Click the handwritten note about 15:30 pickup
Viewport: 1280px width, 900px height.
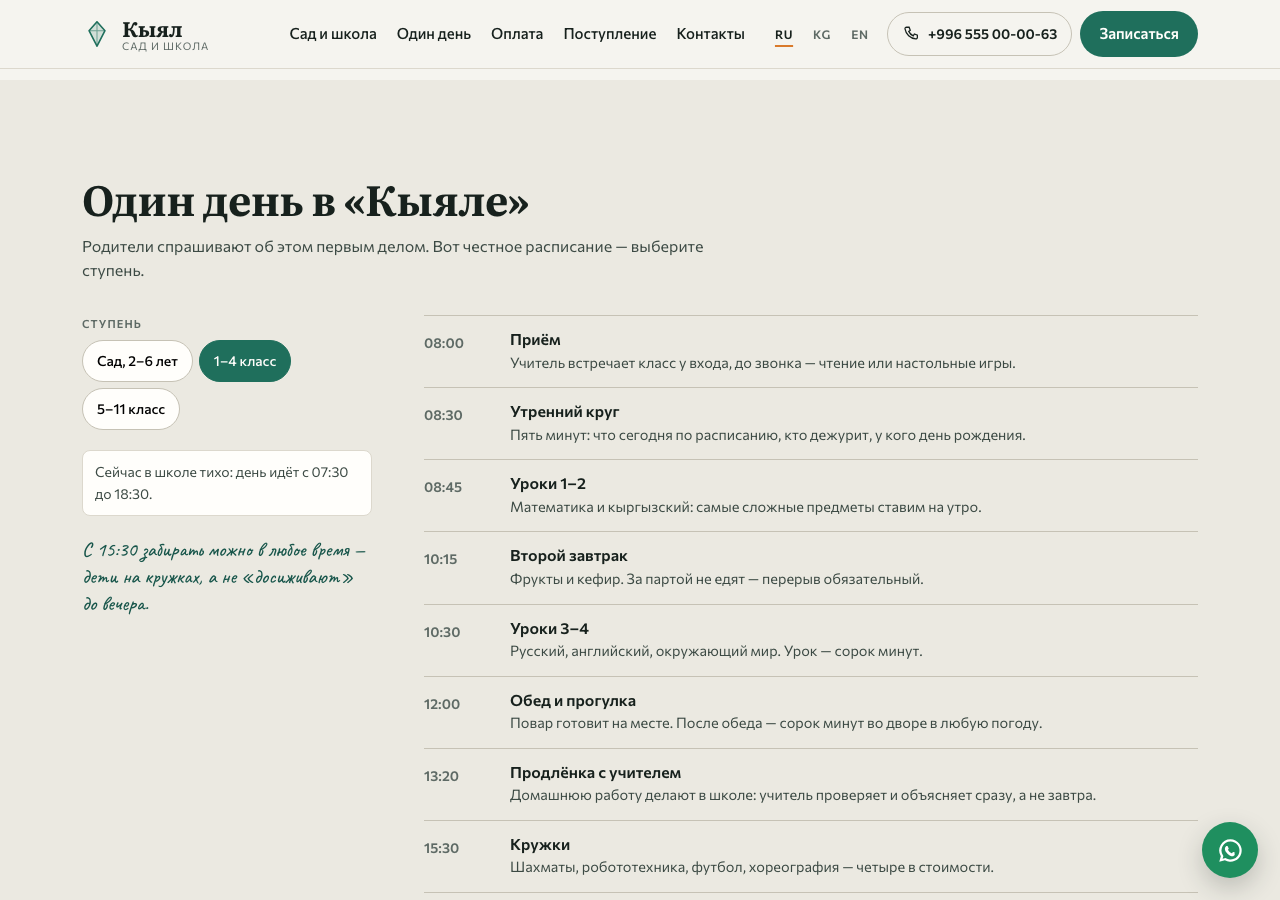pos(225,578)
